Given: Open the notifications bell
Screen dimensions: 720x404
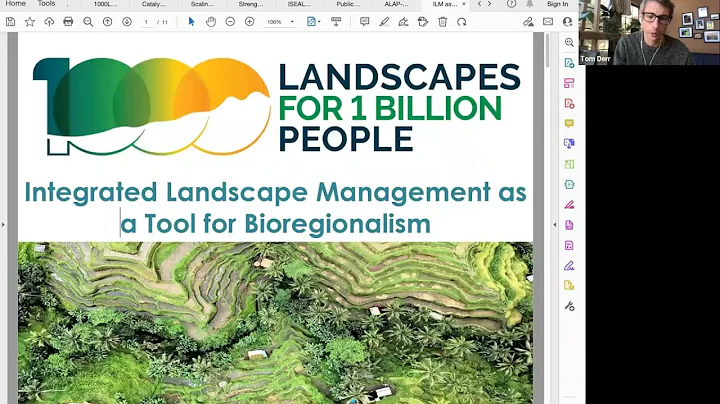Looking at the screenshot, I should pyautogui.click(x=529, y=4).
